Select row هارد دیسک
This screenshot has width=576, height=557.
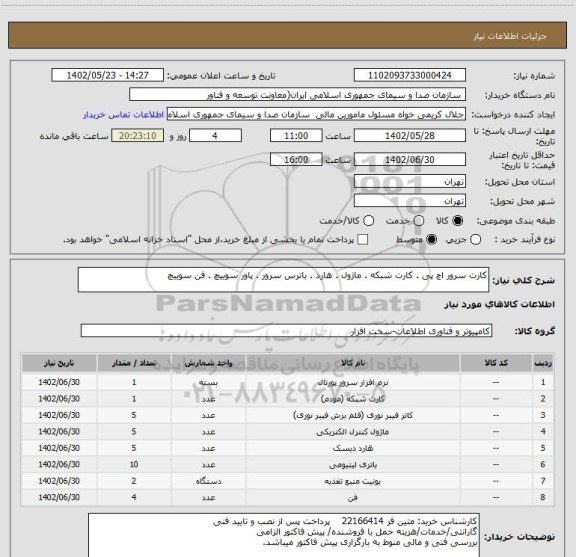(x=287, y=448)
